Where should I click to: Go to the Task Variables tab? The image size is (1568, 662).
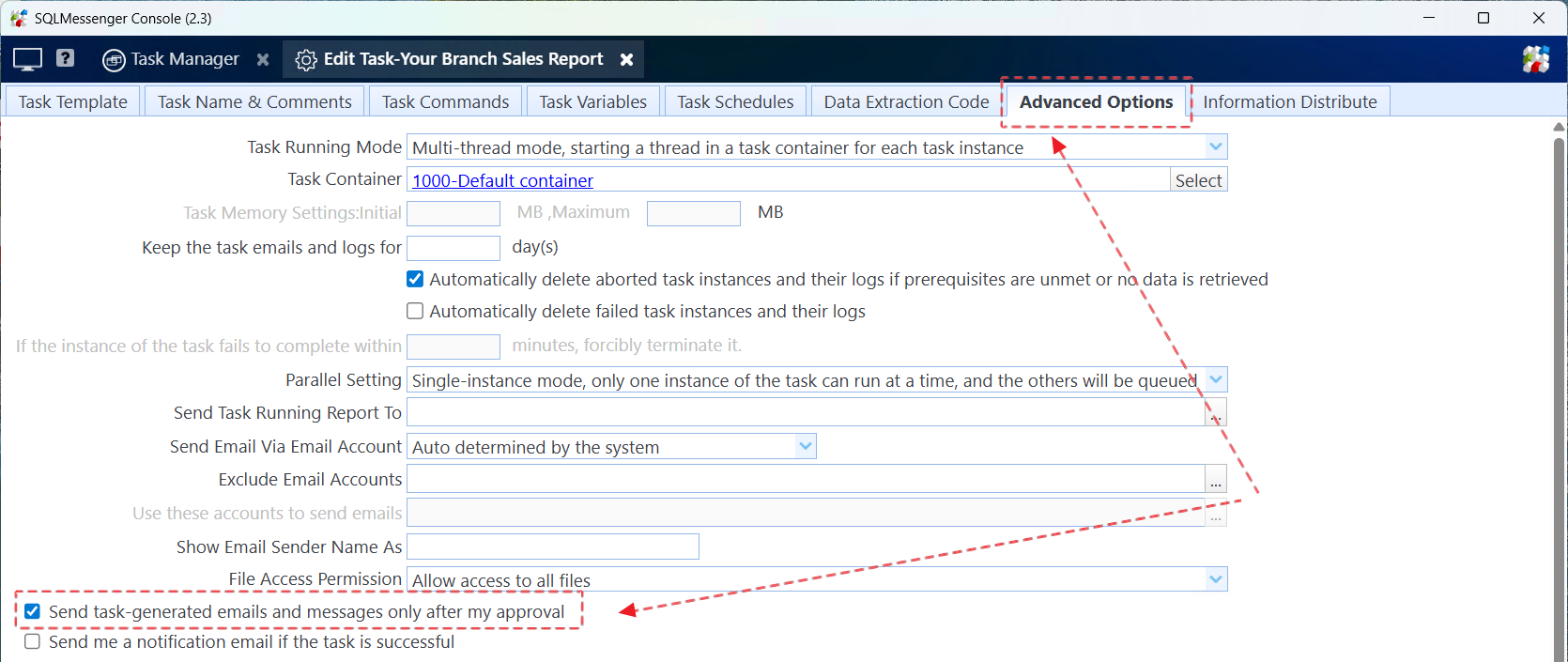(592, 101)
